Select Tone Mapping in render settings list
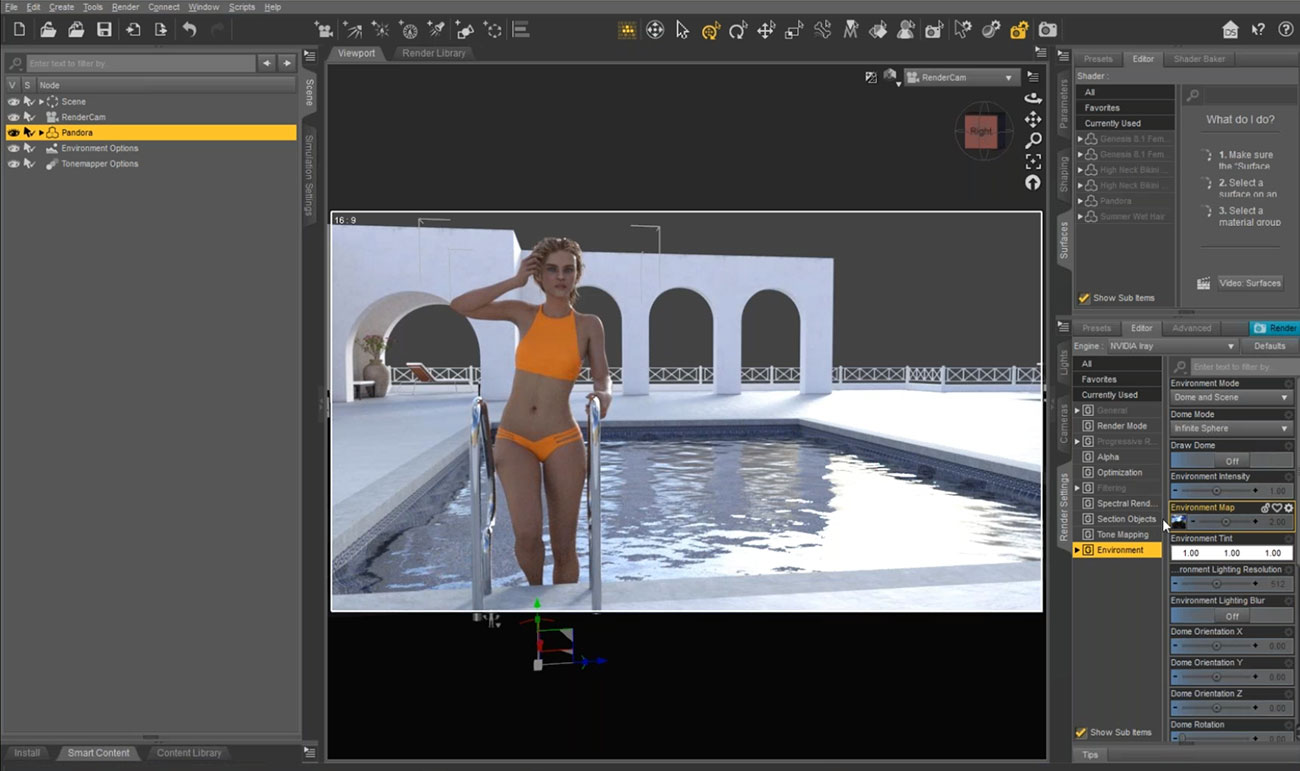 pyautogui.click(x=1122, y=535)
